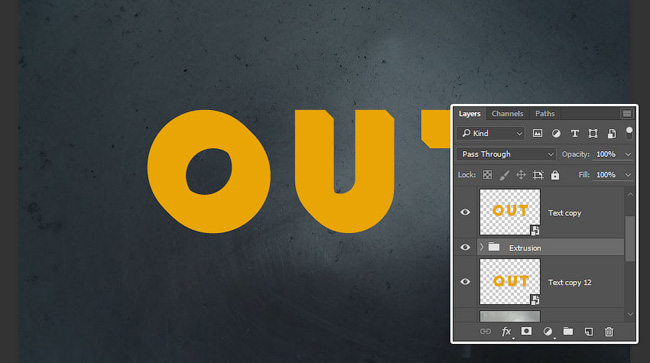Hide the Extrusion group

coord(465,247)
